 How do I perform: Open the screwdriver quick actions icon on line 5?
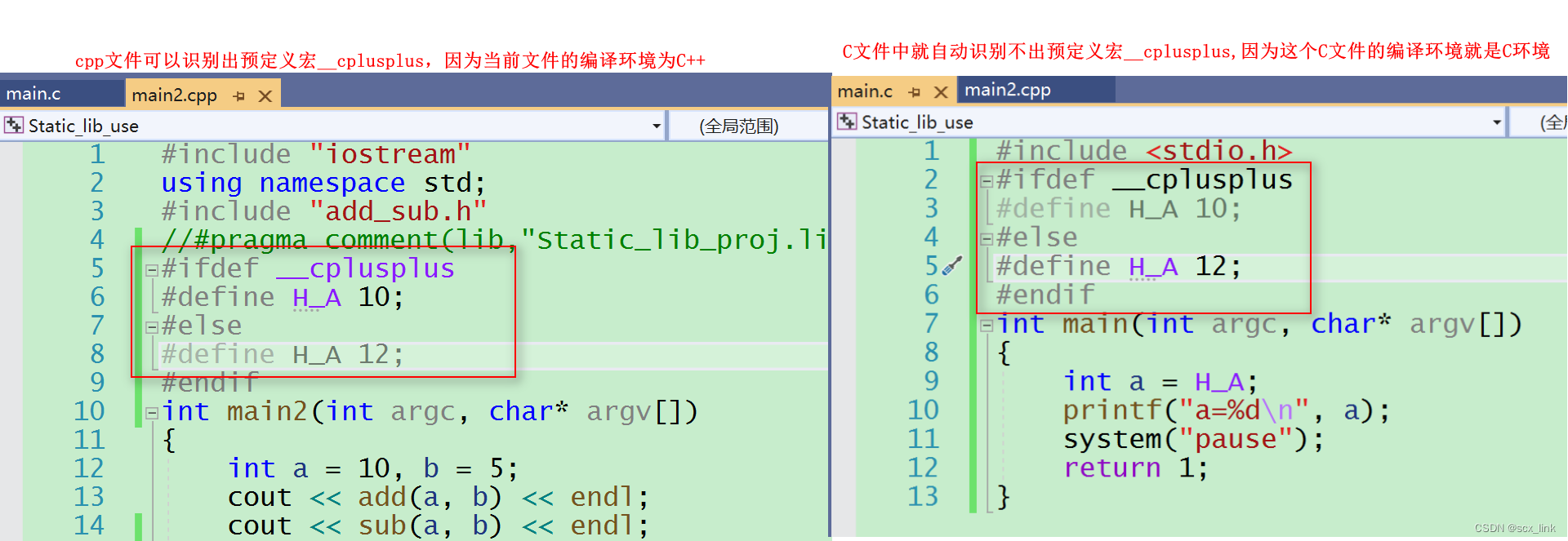[951, 266]
